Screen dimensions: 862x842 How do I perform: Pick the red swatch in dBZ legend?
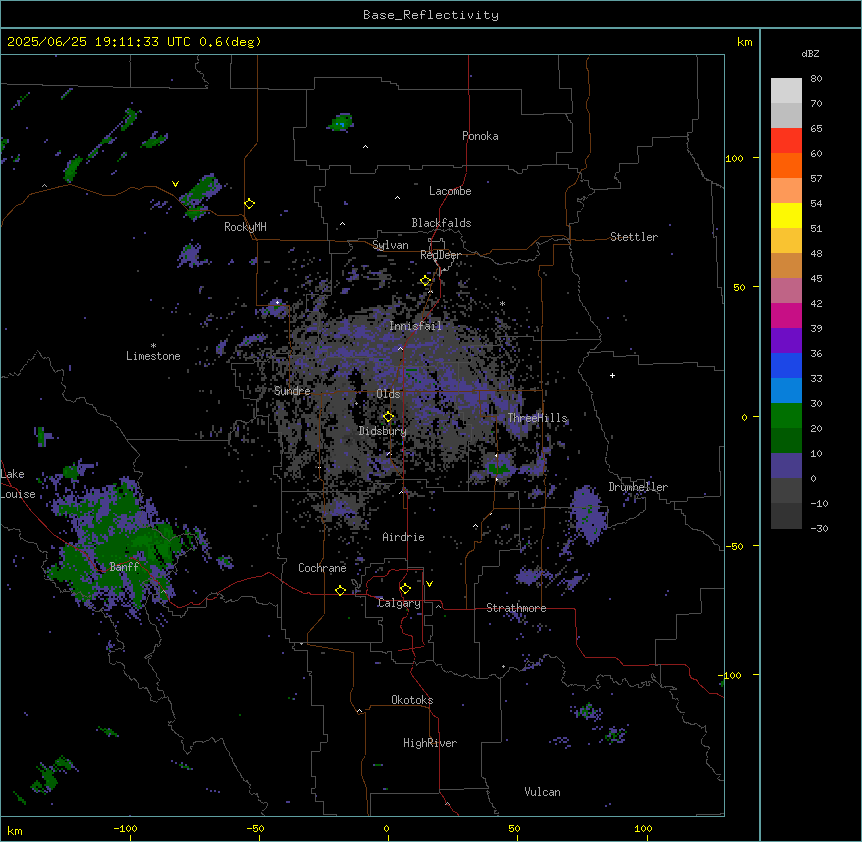pyautogui.click(x=786, y=141)
